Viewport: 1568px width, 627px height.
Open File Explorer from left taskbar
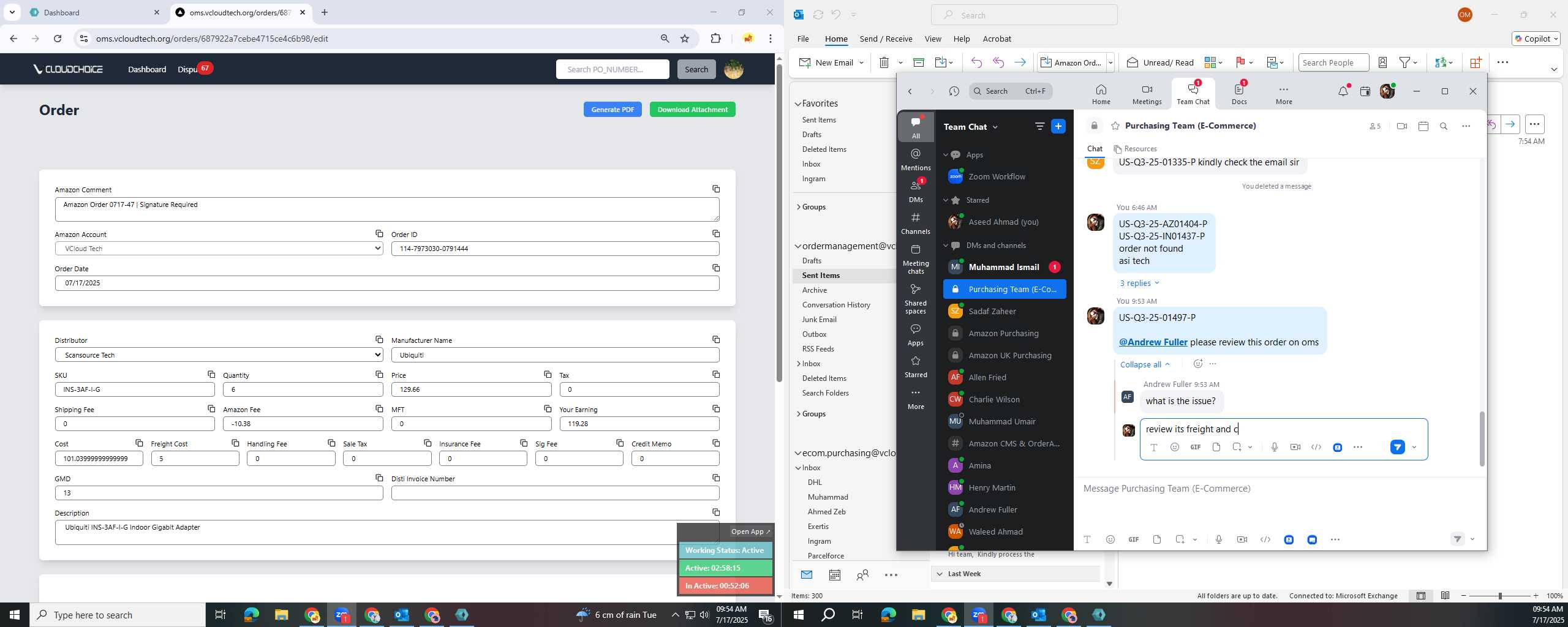tap(281, 615)
